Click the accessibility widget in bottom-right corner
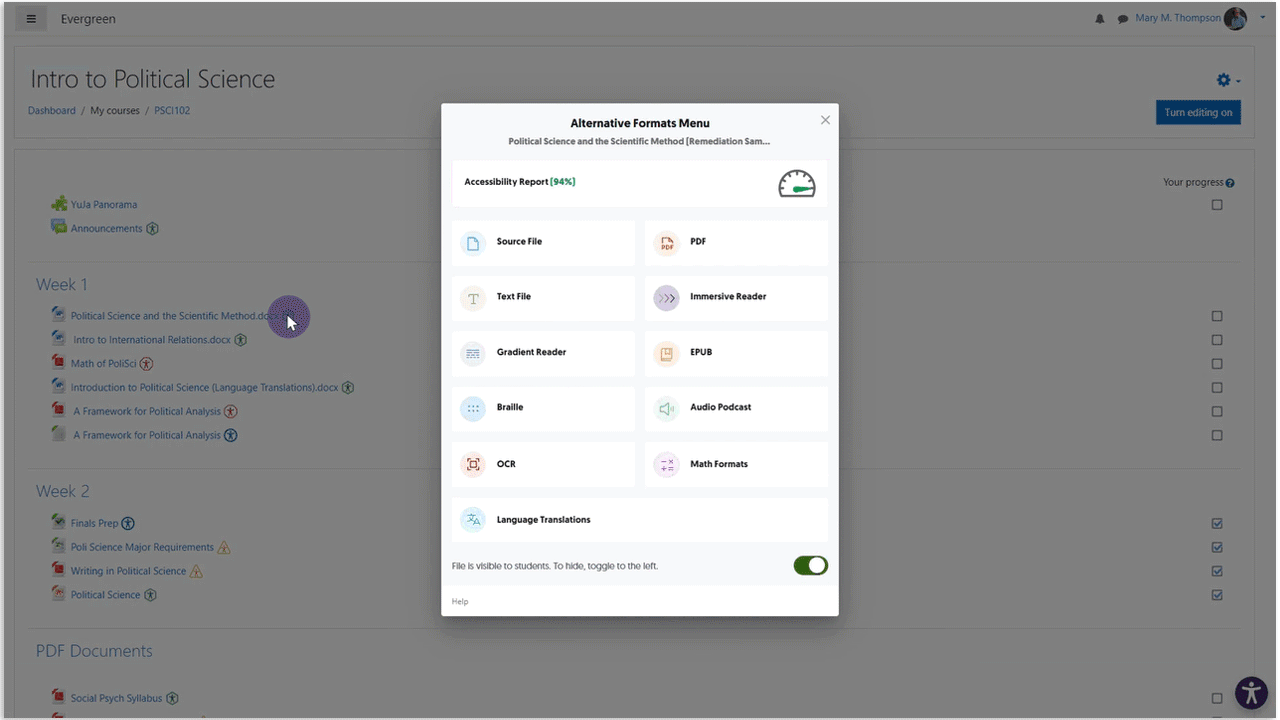 [x=1251, y=693]
